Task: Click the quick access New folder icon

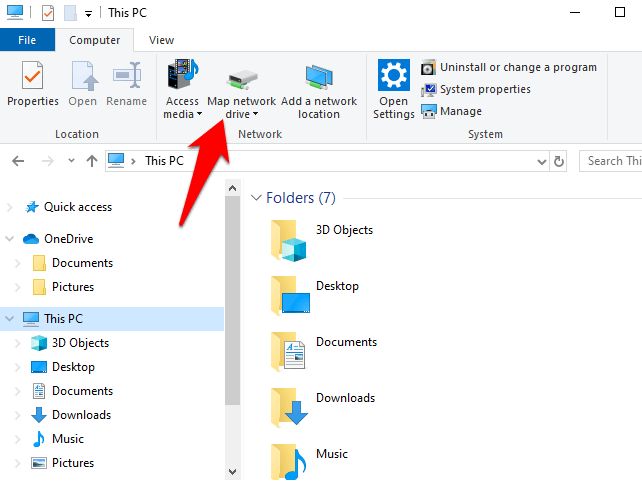Action: click(x=70, y=13)
